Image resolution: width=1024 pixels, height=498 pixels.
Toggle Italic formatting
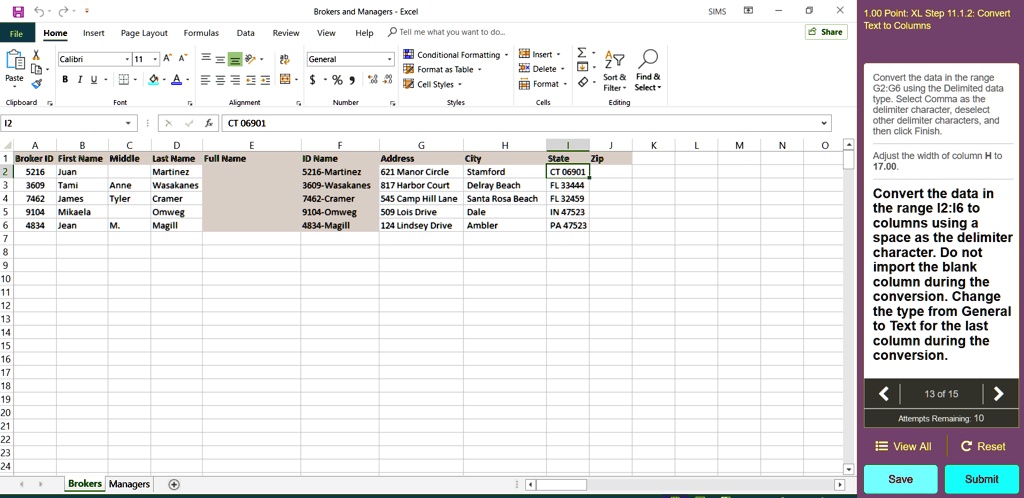[80, 80]
